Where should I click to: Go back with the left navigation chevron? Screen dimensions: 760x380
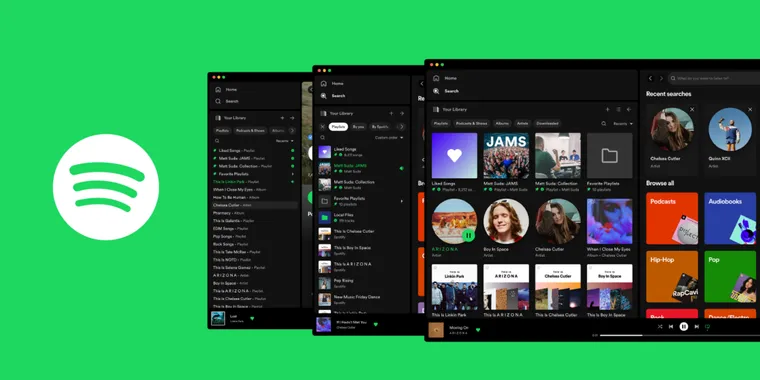(650, 78)
